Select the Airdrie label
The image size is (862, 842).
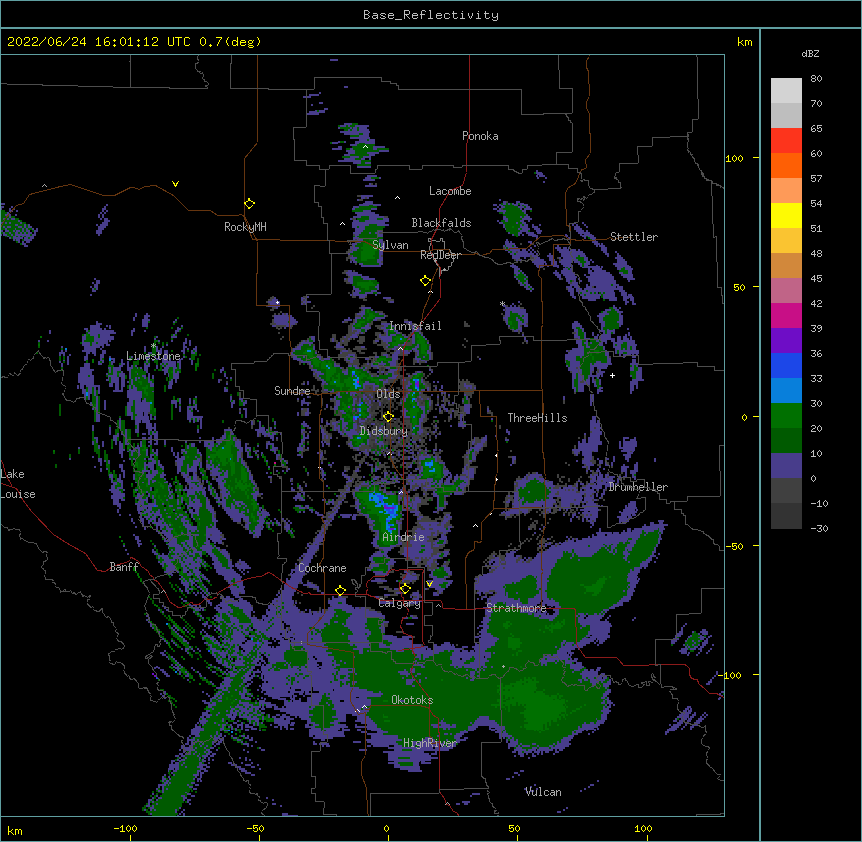[403, 537]
